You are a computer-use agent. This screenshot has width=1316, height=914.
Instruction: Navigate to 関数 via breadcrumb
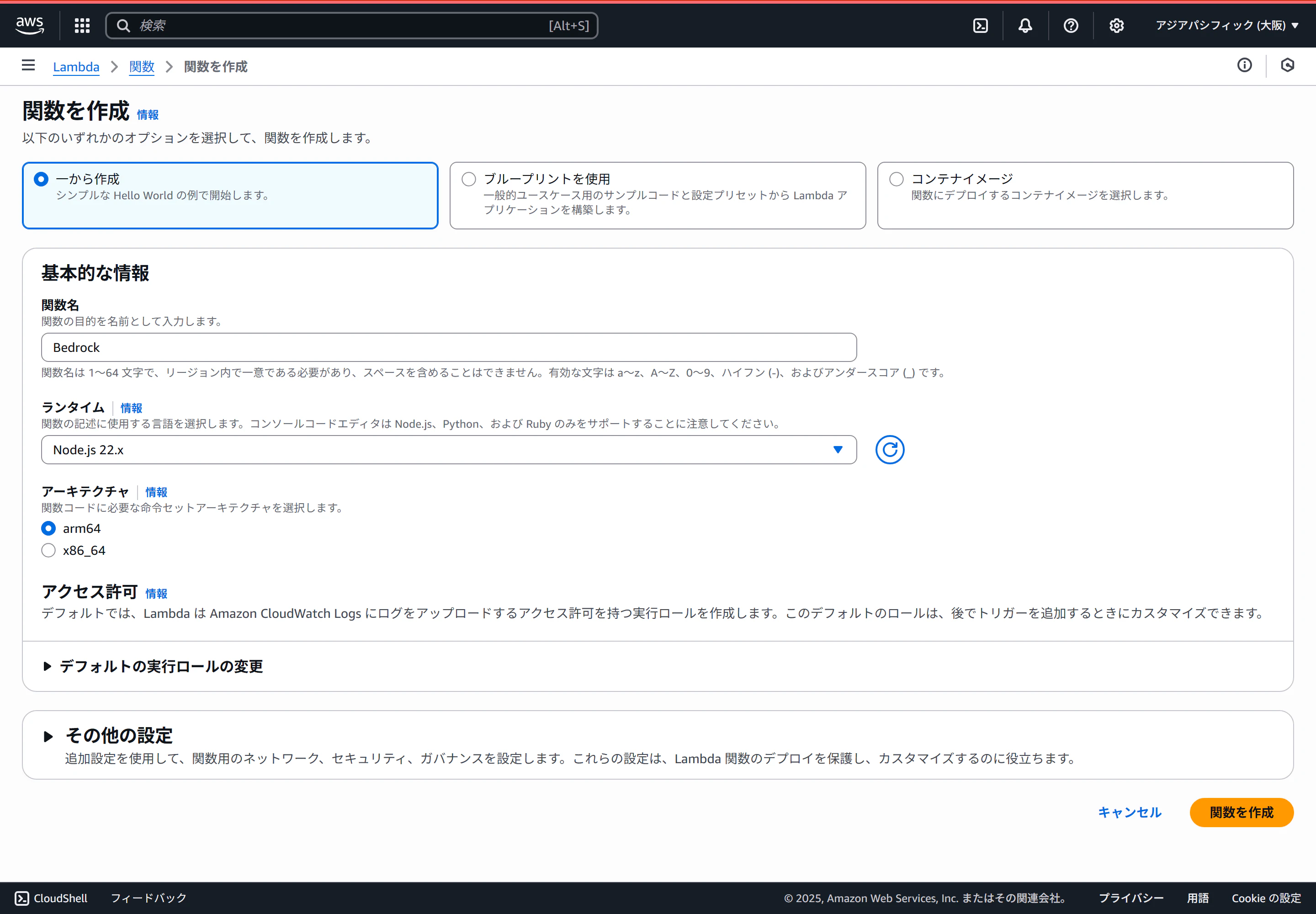[141, 66]
